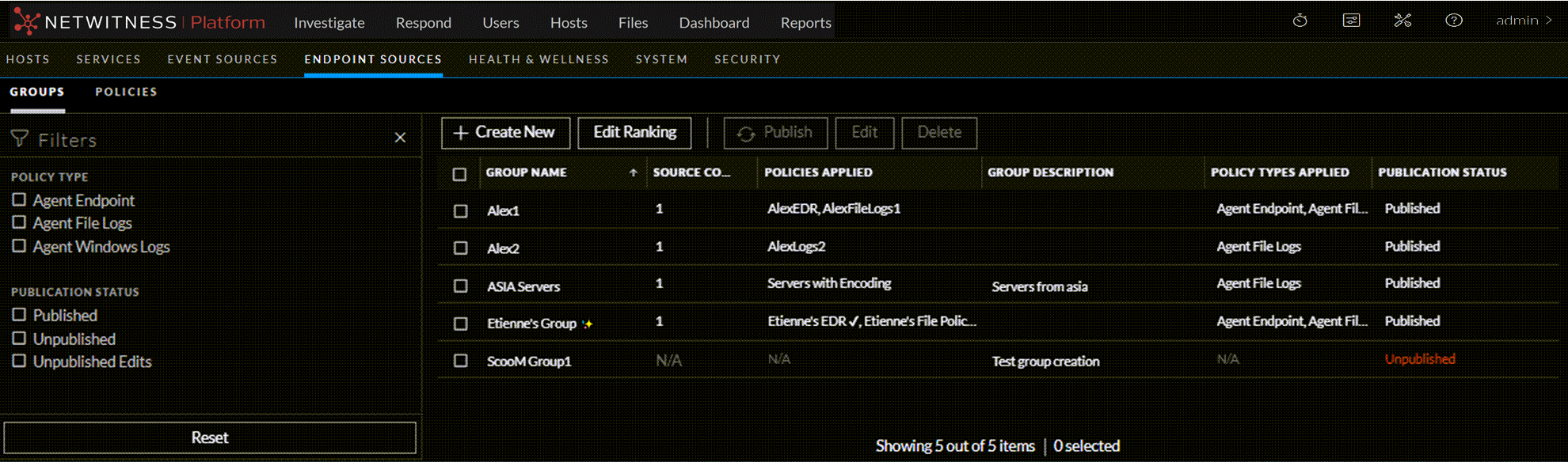Open the stopwatch jobs icon
This screenshot has height=462, width=1568.
[1300, 21]
